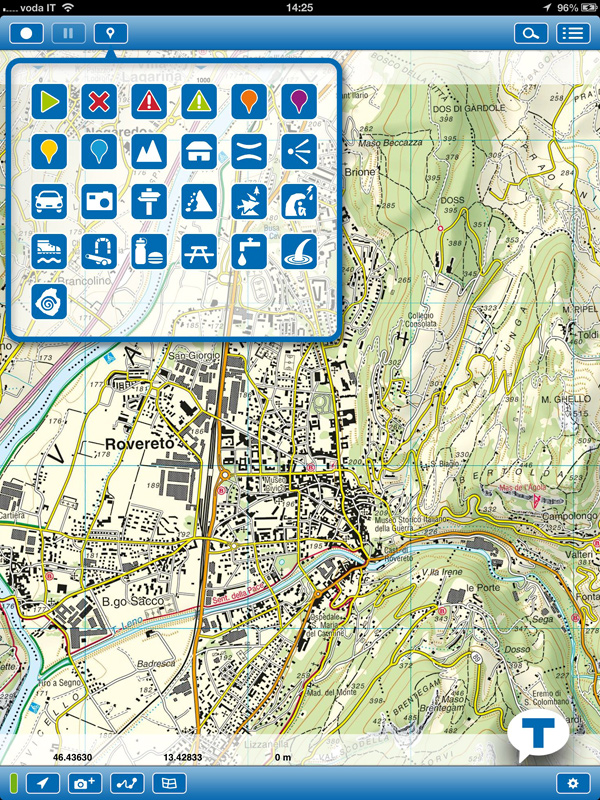Tap the longitude value 13.42833
Image resolution: width=600 pixels, height=800 pixels.
[x=183, y=757]
